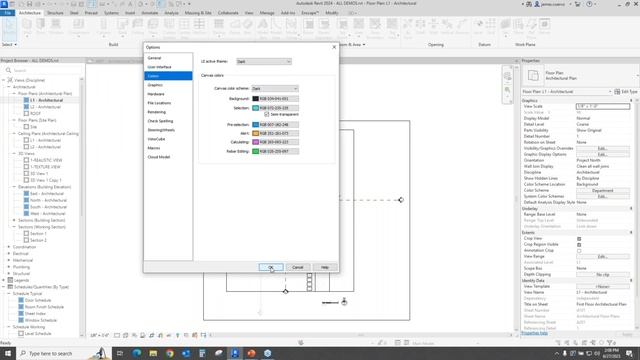Image resolution: width=640 pixels, height=360 pixels.
Task: Click the Visual Style icon in view bar
Action: click(126, 335)
